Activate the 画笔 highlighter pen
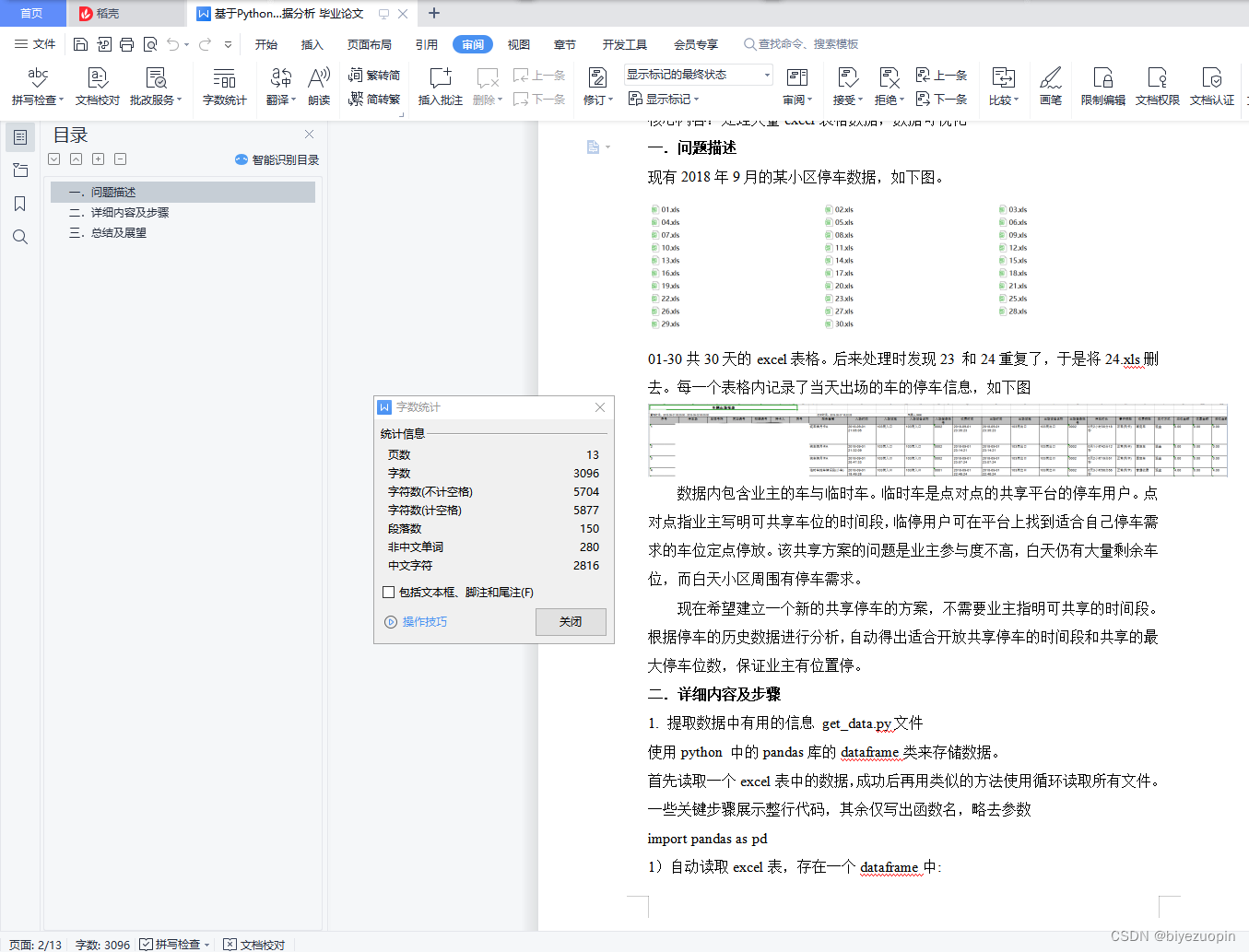 pos(1050,88)
